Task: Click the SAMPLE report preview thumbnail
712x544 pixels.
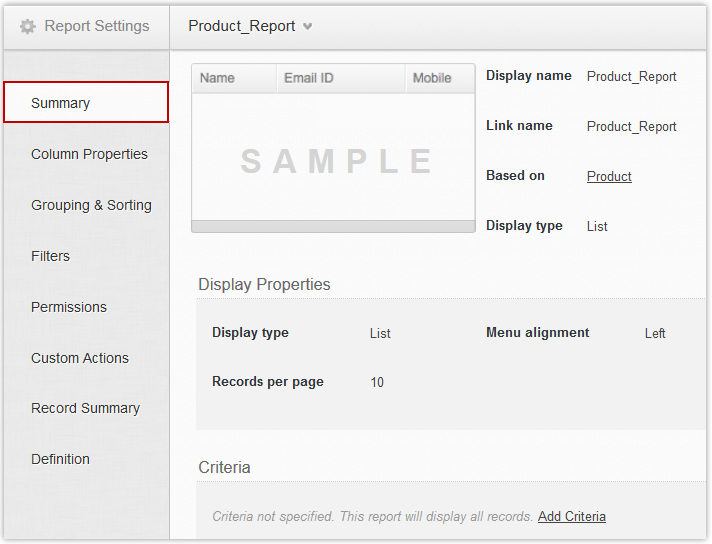Action: coord(333,160)
